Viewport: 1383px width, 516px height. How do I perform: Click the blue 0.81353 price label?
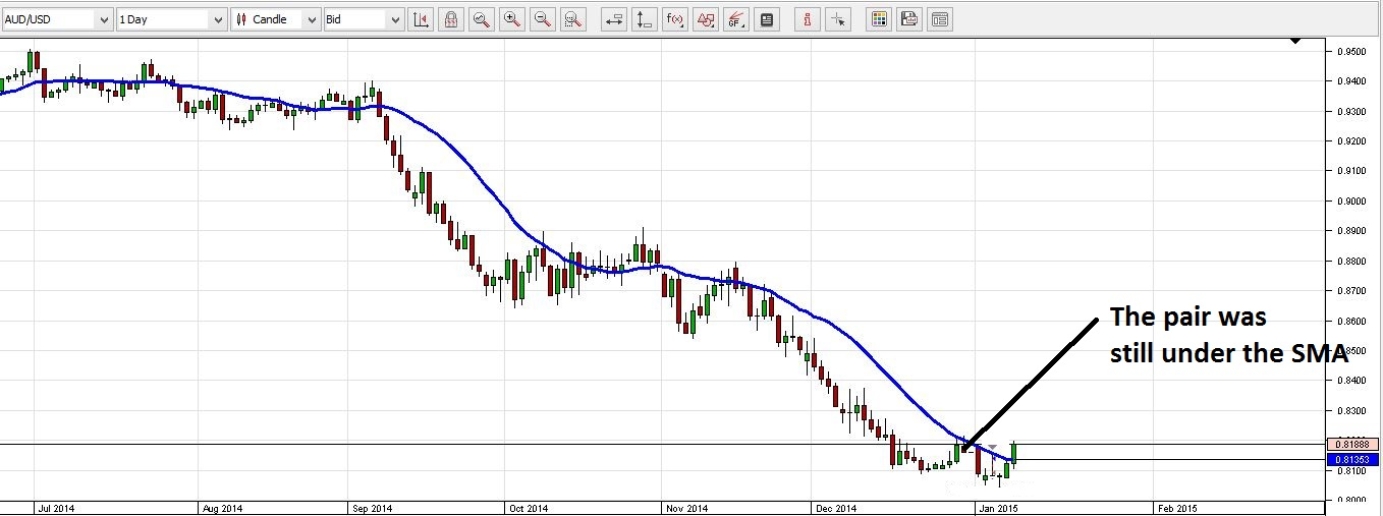(1353, 459)
